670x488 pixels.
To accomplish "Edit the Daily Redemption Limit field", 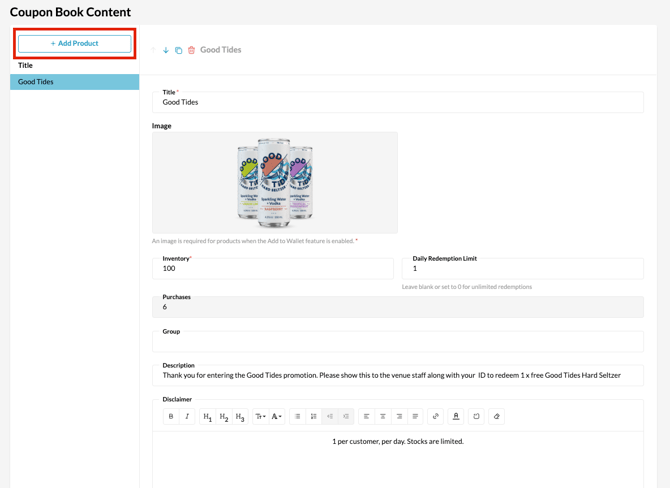I will 523,268.
